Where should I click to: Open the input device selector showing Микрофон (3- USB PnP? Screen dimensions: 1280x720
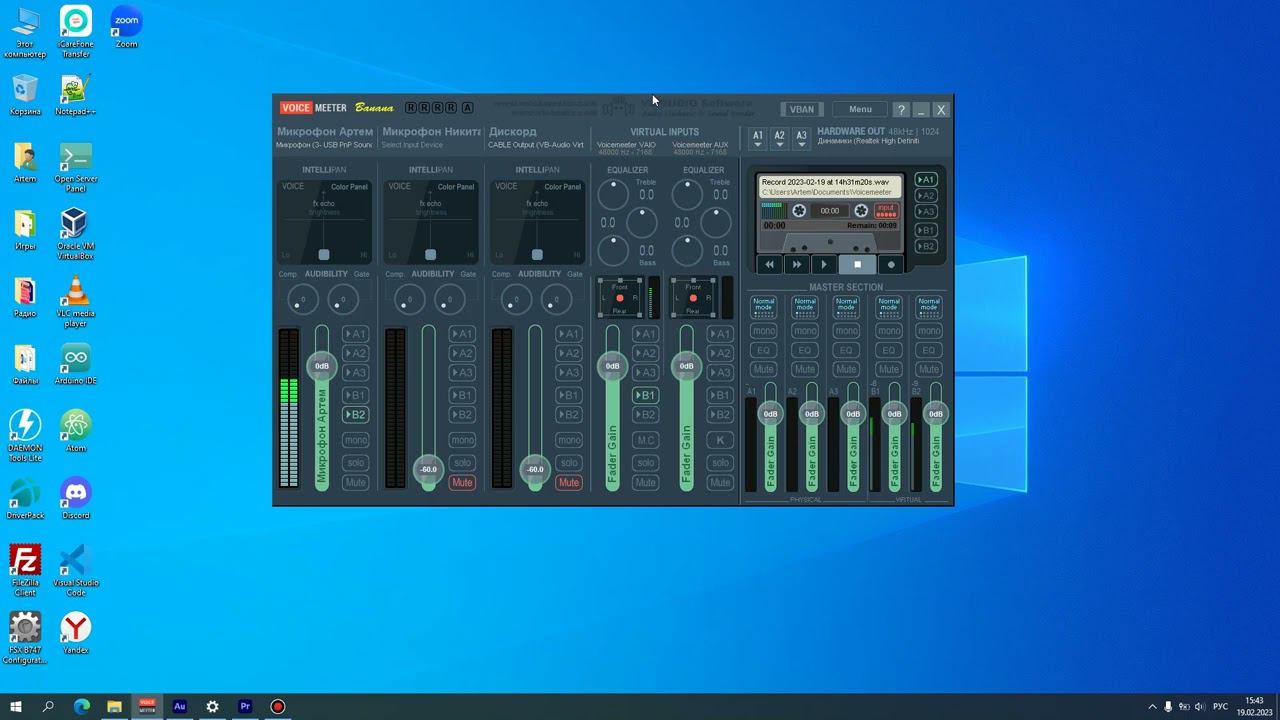(x=324, y=145)
